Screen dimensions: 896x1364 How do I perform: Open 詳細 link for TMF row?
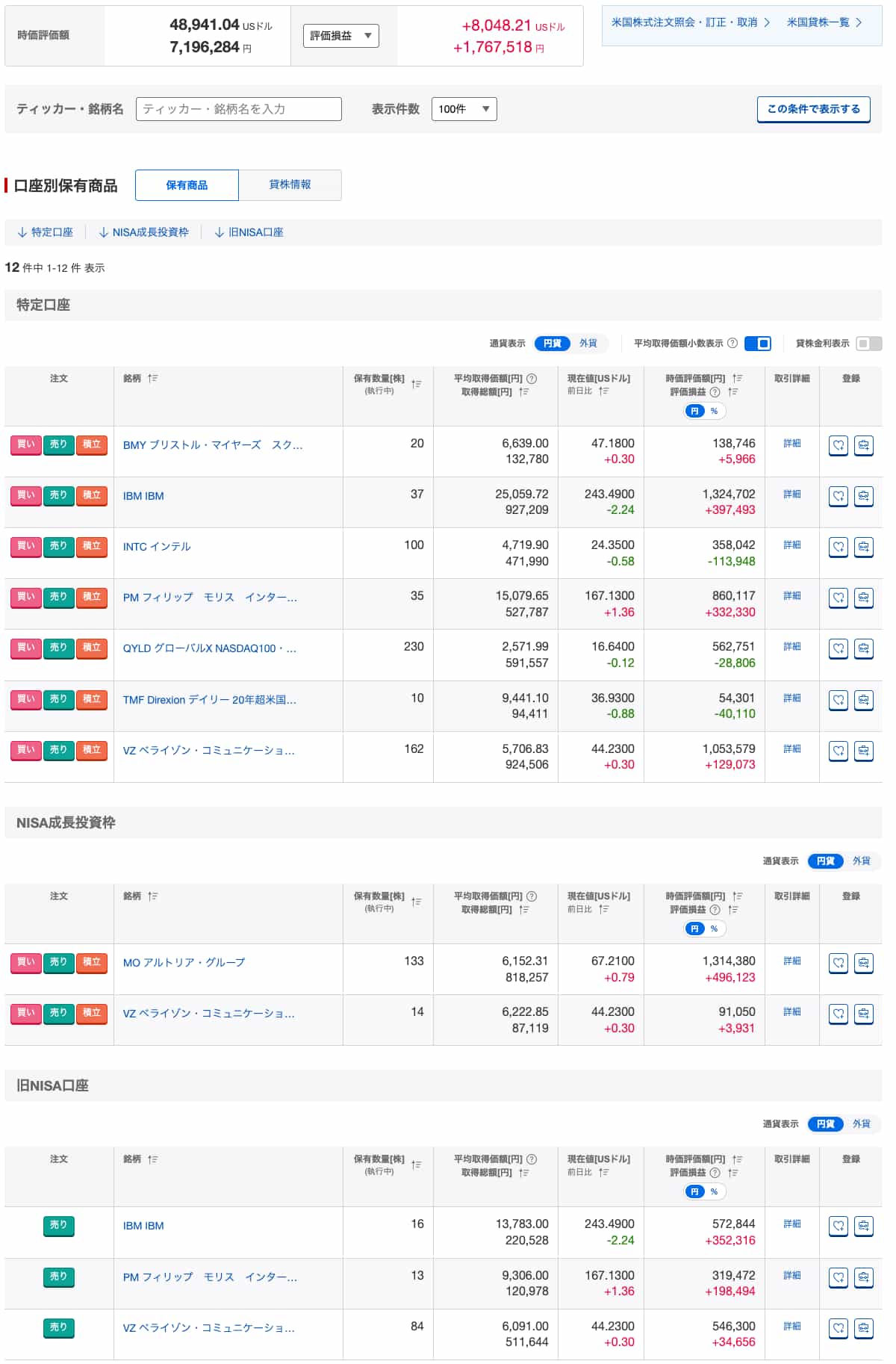[x=791, y=698]
